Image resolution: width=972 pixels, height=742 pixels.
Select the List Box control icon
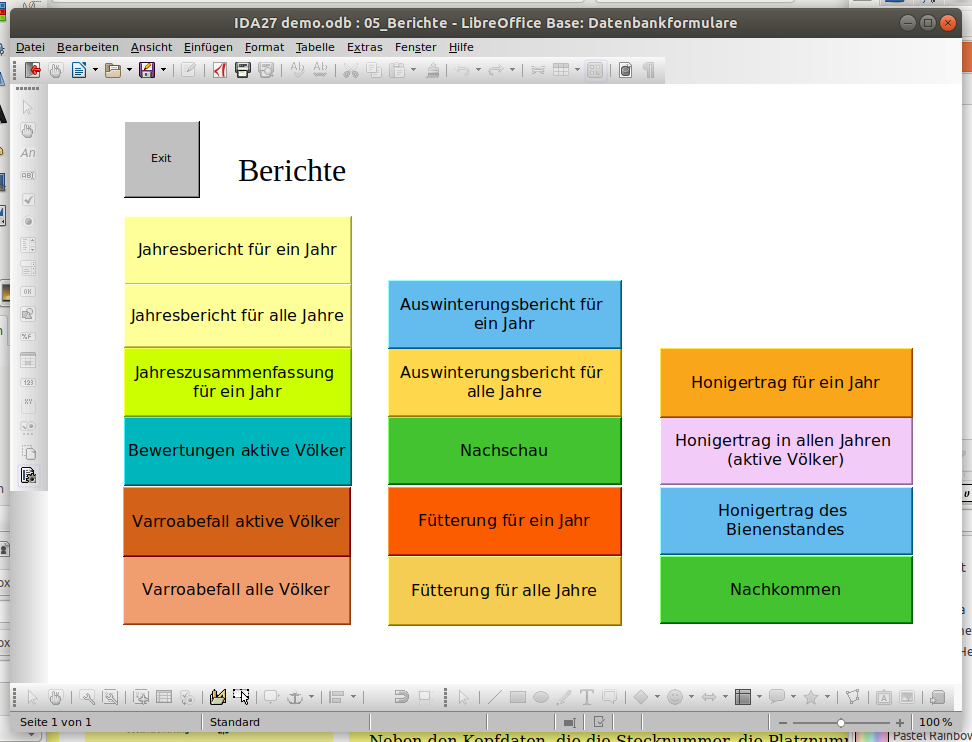pos(28,245)
